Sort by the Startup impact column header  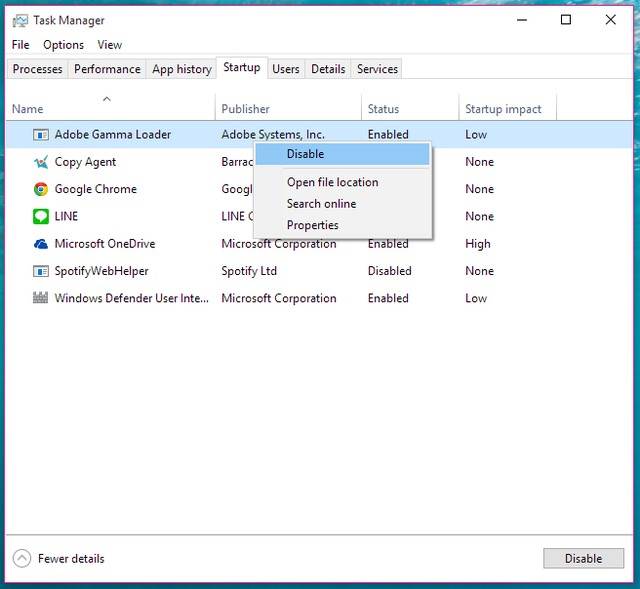[507, 109]
